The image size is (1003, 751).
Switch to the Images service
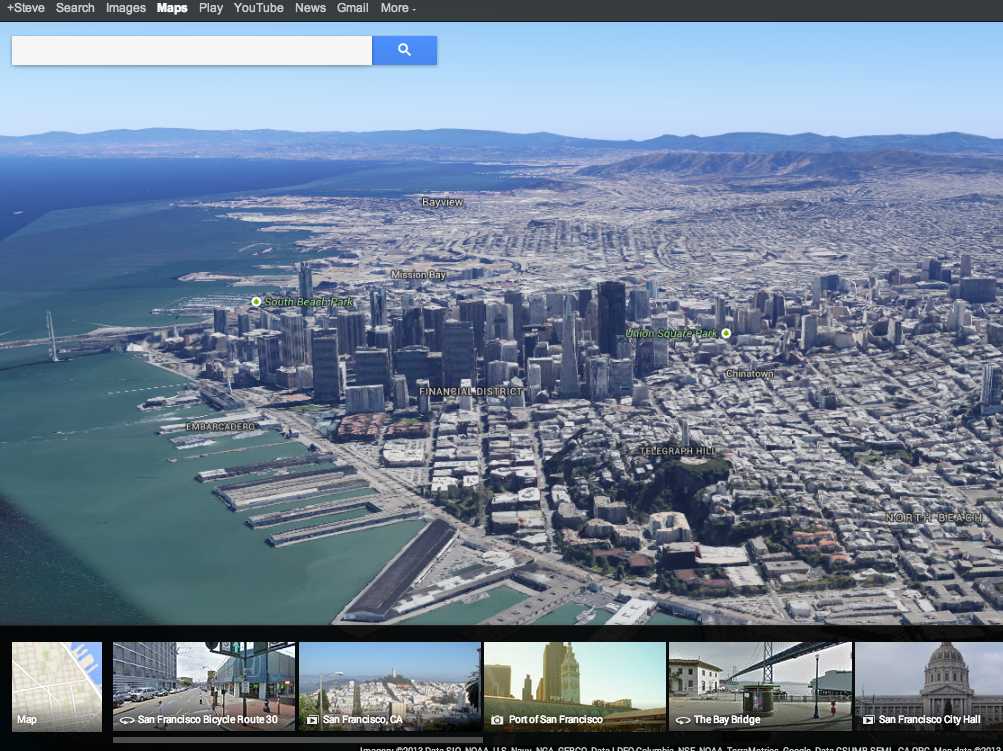(x=125, y=8)
